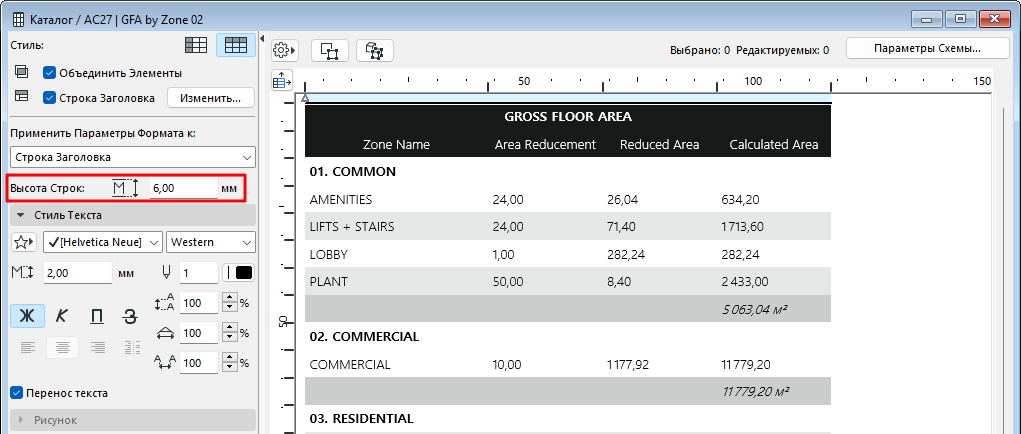Uncheck Строка Заголовка checkbox
Screen dimensions: 1021x434
pyautogui.click(x=49, y=98)
